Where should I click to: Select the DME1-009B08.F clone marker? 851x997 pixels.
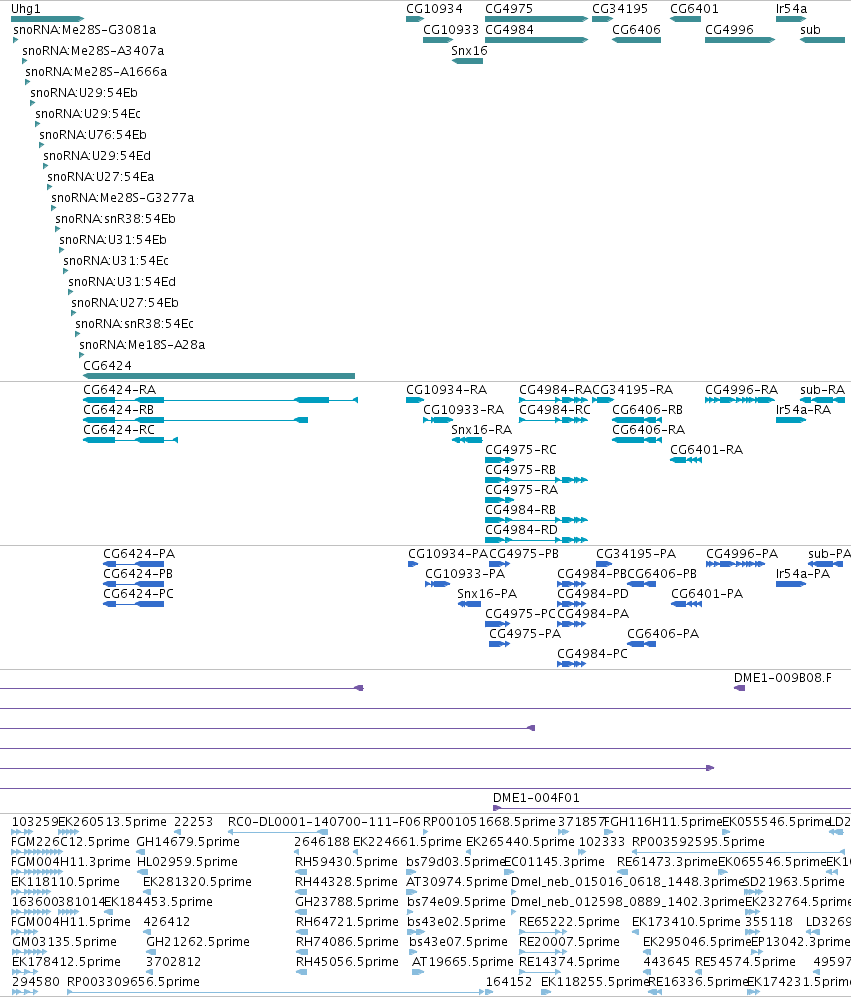(740, 688)
